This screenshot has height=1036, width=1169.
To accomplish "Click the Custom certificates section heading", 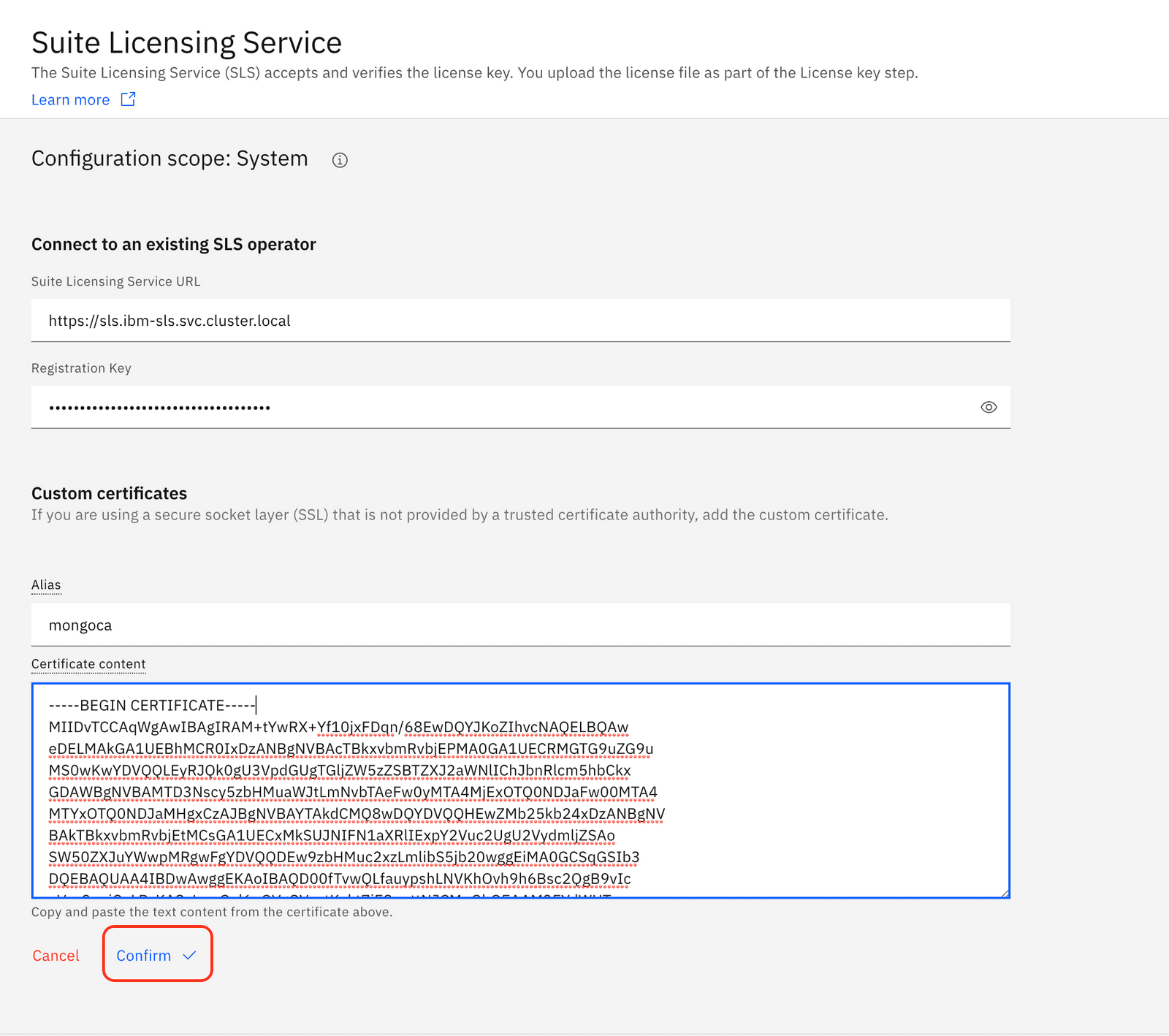I will (108, 493).
